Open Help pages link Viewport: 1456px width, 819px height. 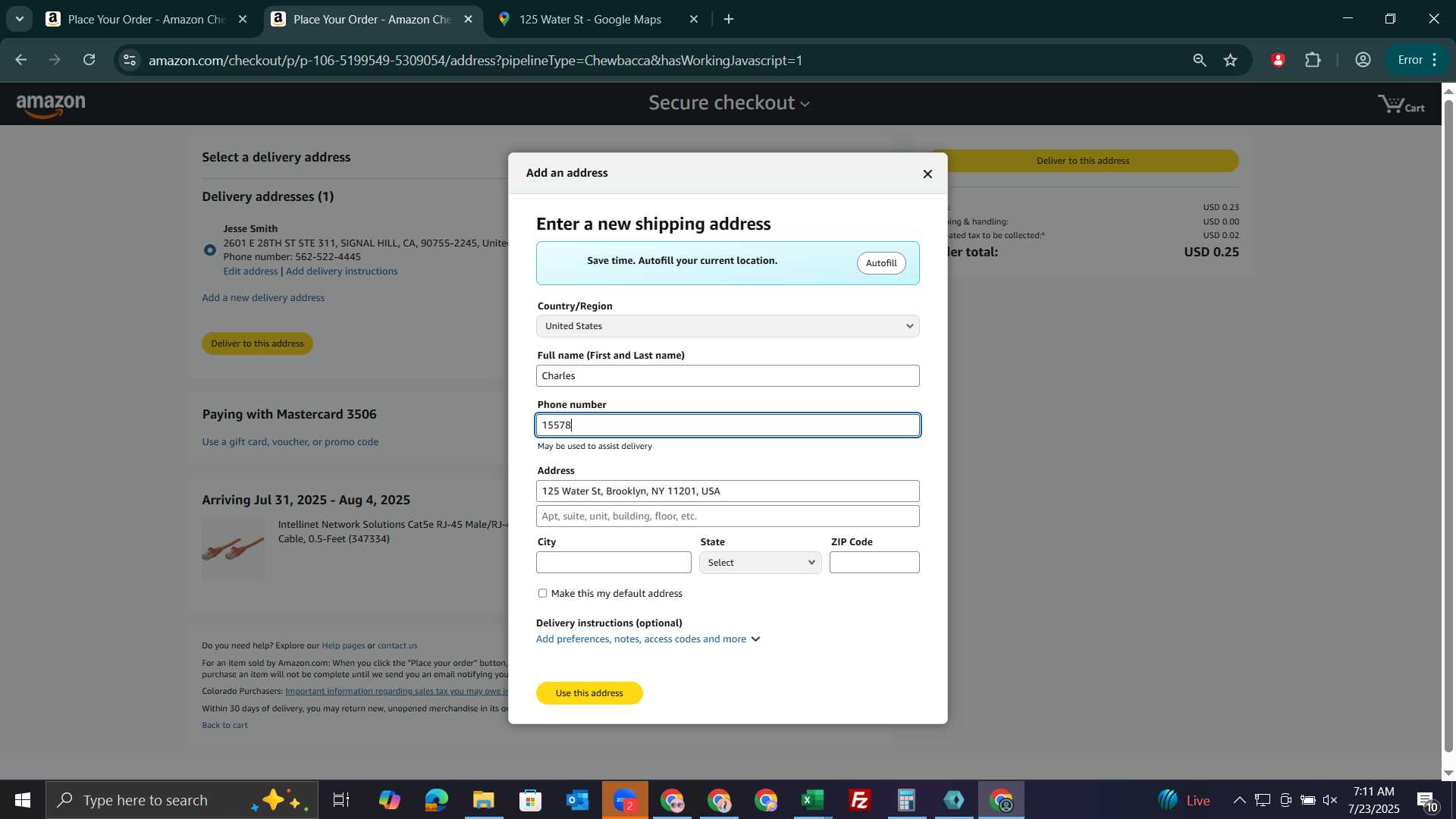tap(343, 646)
